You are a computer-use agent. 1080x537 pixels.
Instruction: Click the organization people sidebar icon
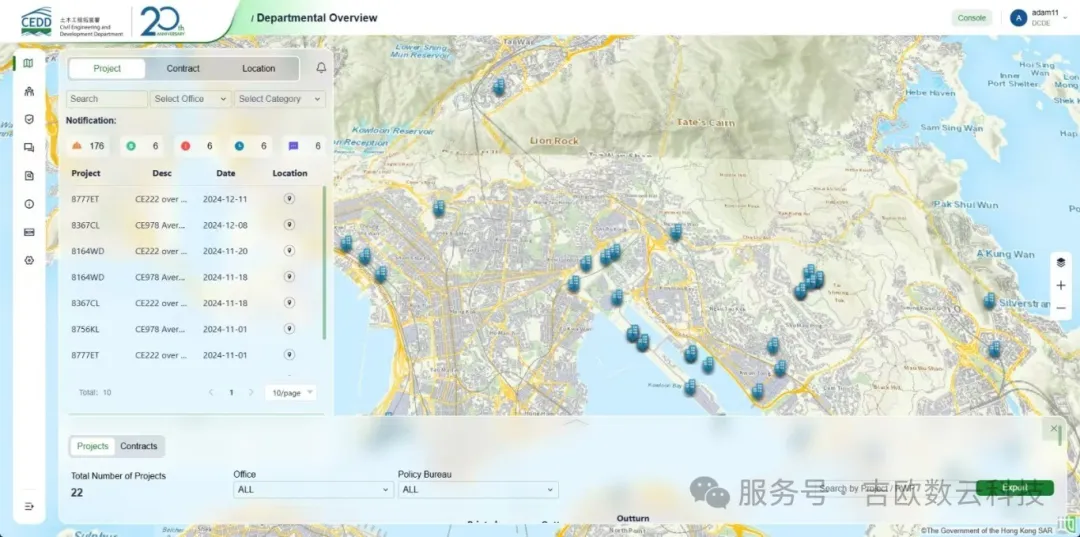(29, 92)
